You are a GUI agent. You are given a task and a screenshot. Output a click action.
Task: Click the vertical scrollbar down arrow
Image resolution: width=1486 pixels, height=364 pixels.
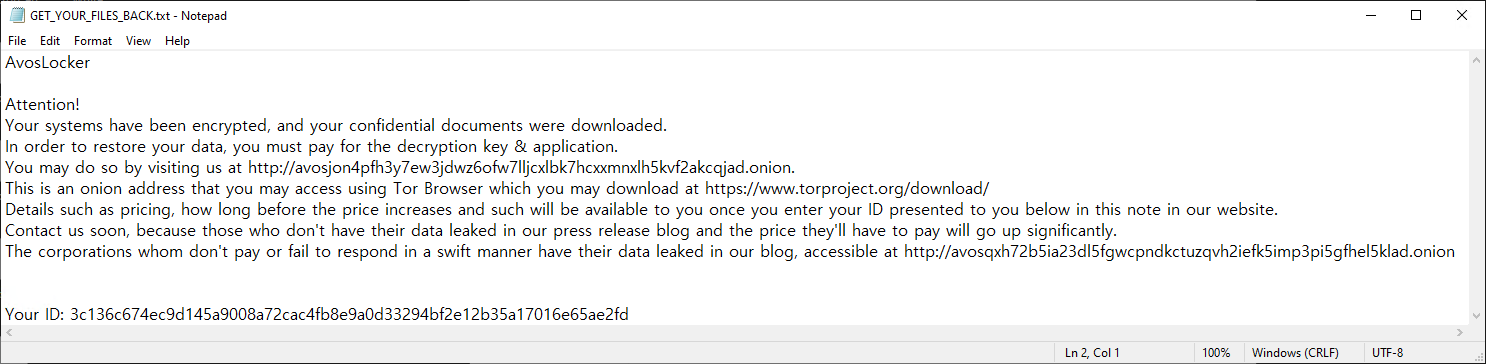click(1476, 315)
